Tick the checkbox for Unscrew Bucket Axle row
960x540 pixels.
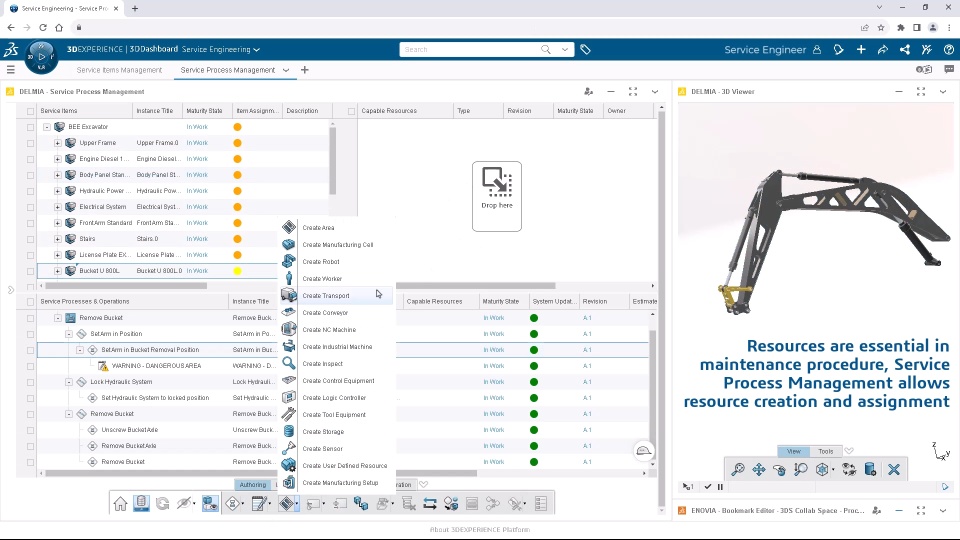tap(31, 430)
